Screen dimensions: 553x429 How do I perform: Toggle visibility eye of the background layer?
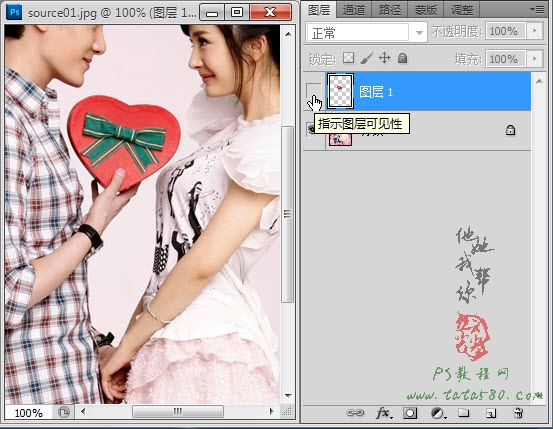tap(310, 129)
